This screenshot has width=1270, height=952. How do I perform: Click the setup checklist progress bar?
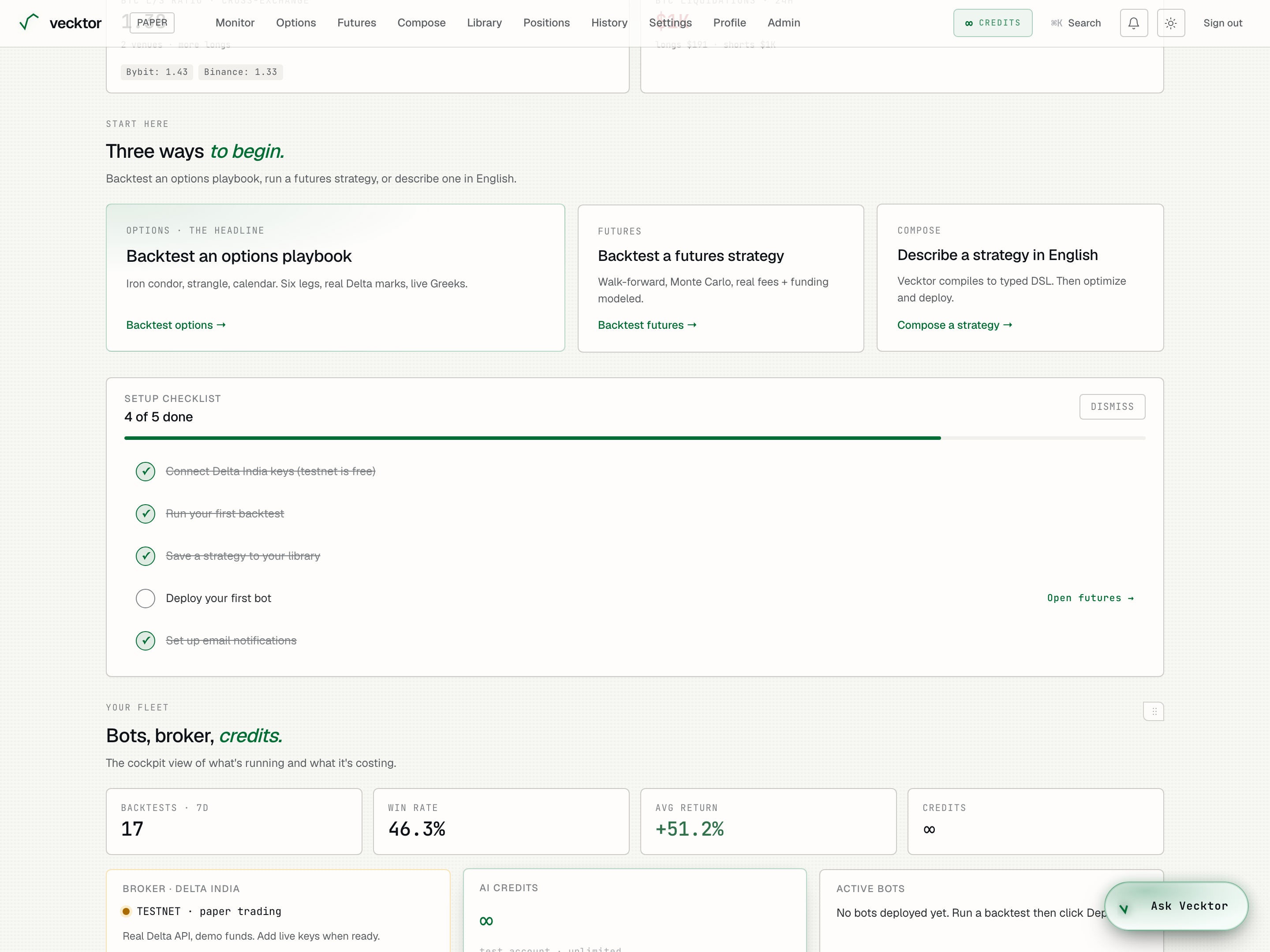pos(635,438)
